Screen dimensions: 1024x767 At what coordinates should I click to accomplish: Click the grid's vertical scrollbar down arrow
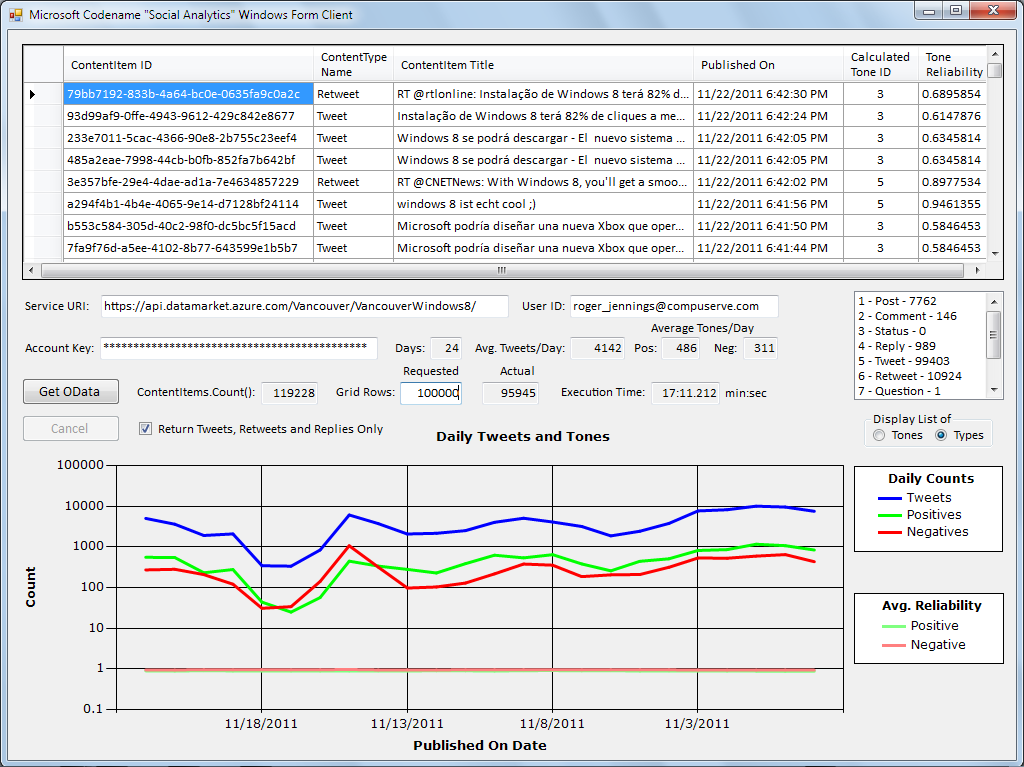[995, 253]
